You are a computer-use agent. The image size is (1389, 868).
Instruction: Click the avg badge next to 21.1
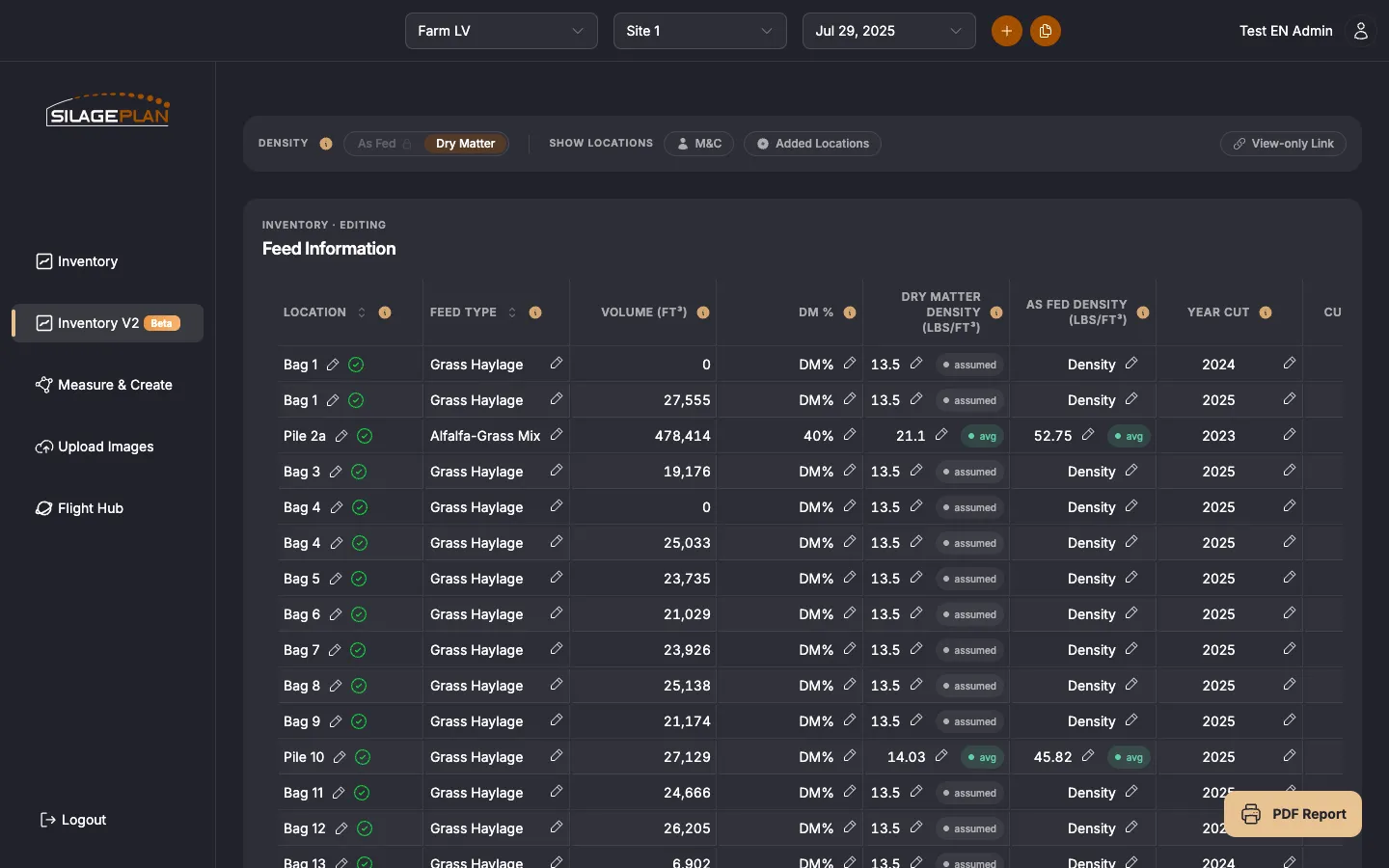pos(983,436)
